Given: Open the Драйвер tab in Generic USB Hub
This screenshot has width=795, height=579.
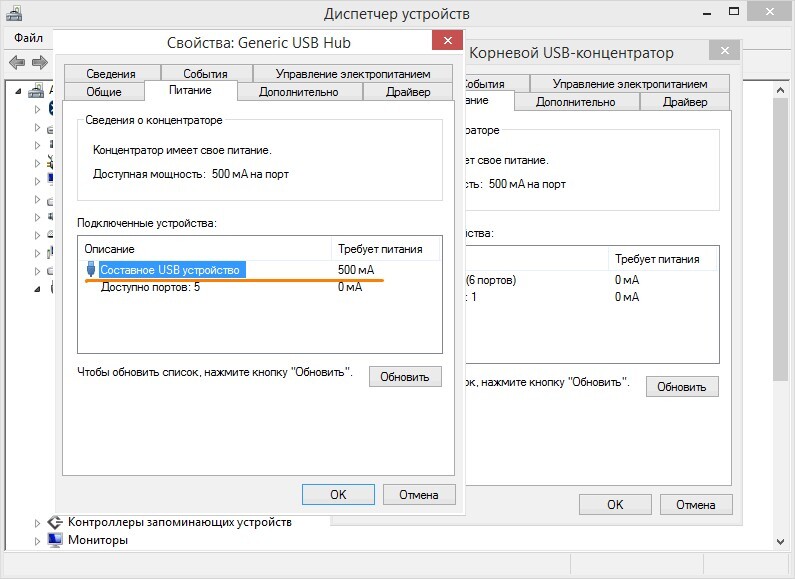Looking at the screenshot, I should coord(408,92).
